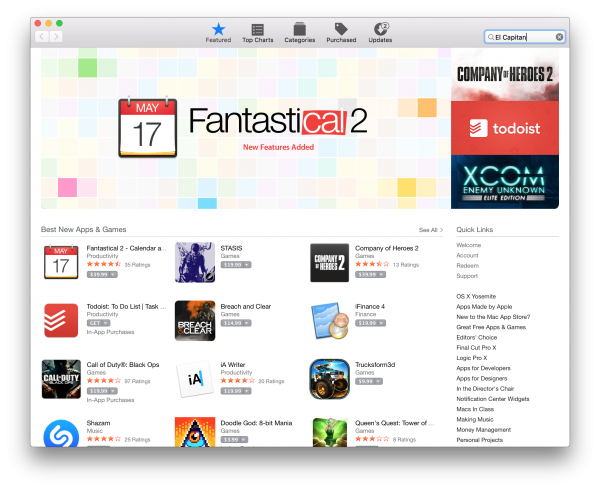Go forward with the right arrow button

pos(56,37)
